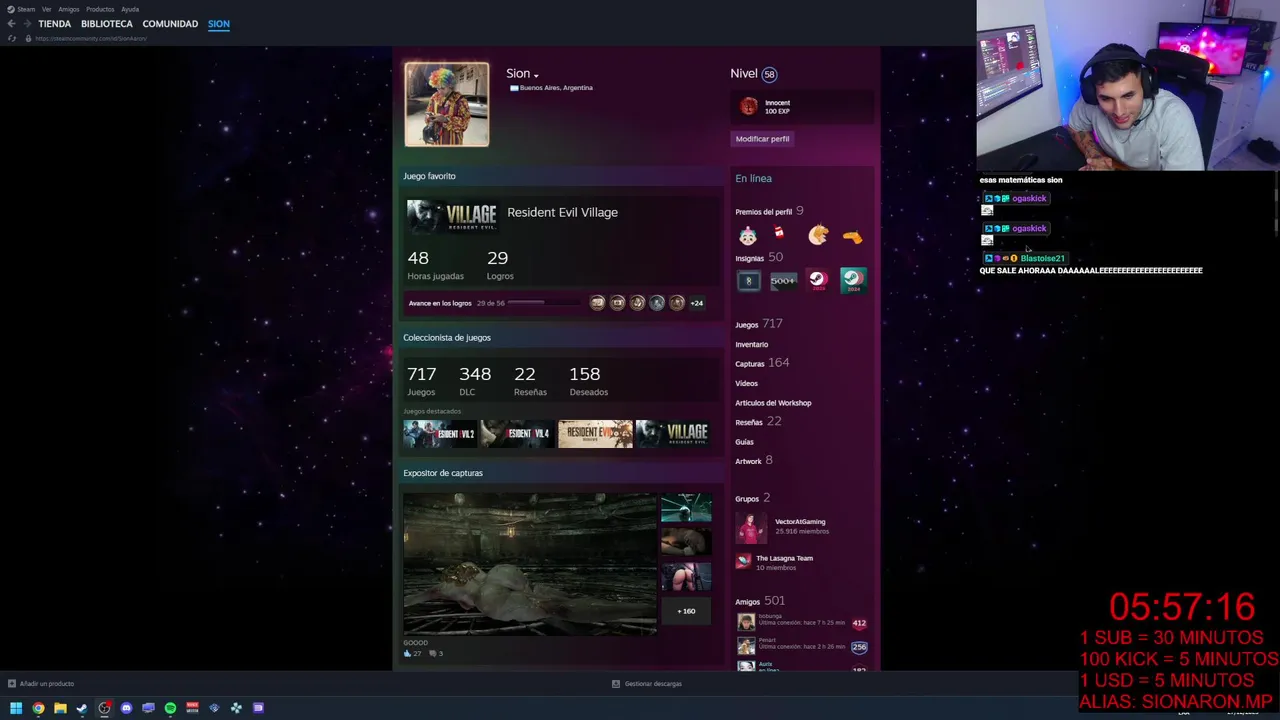This screenshot has height=720, width=1280.
Task: Click the golden unicorn profile award icon
Action: pos(818,235)
